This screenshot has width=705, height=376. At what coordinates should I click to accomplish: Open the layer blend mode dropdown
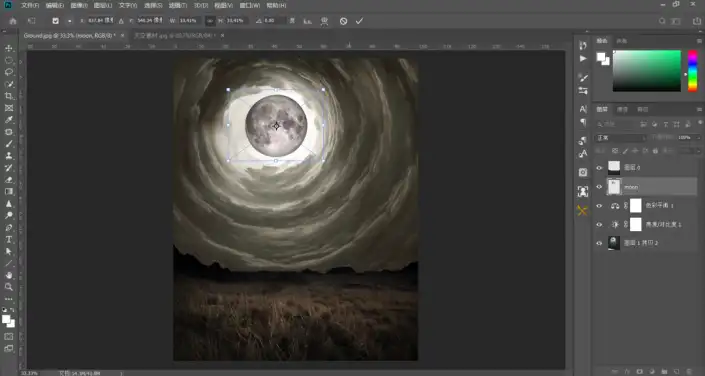coord(621,138)
